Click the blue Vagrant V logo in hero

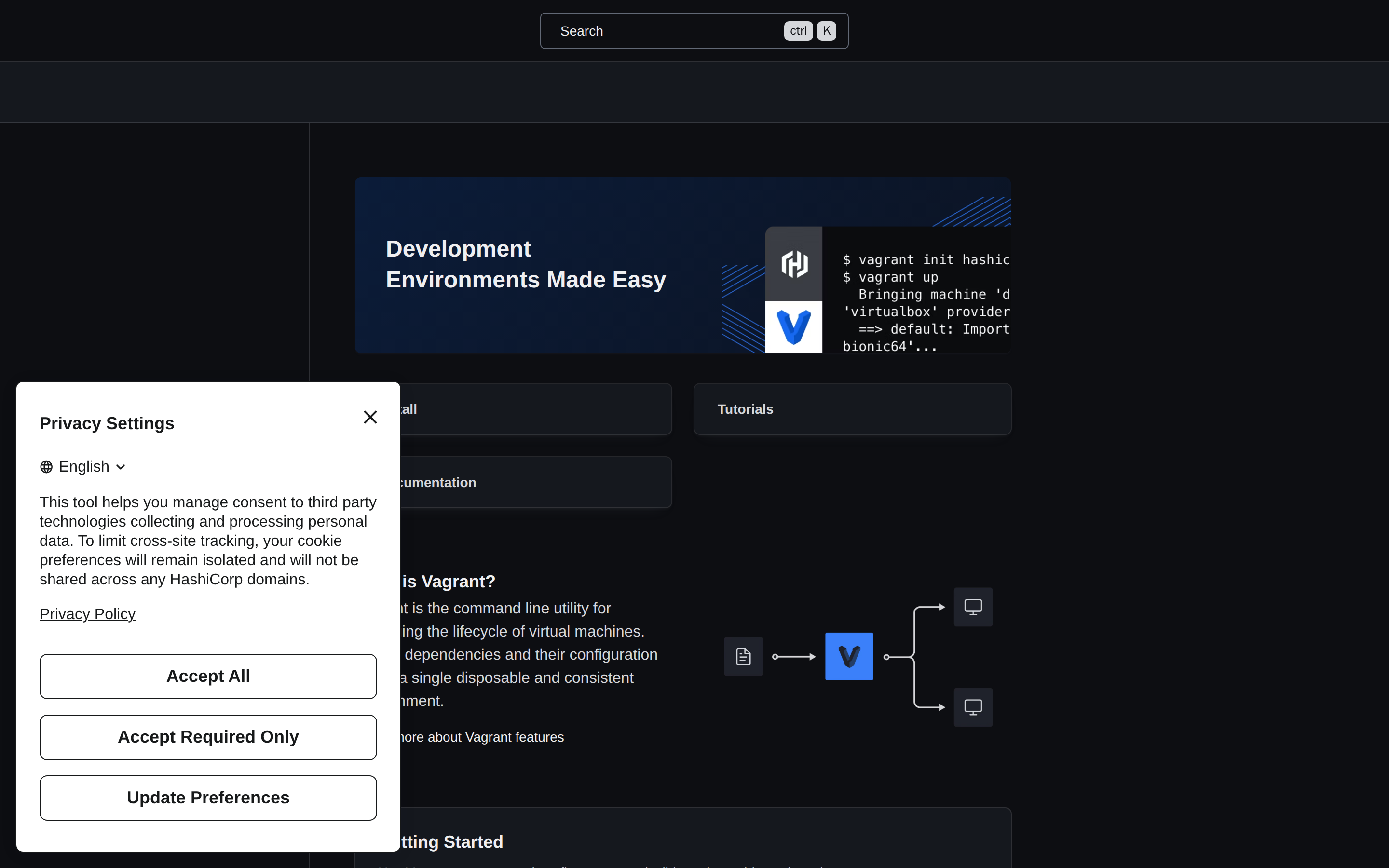click(x=794, y=326)
